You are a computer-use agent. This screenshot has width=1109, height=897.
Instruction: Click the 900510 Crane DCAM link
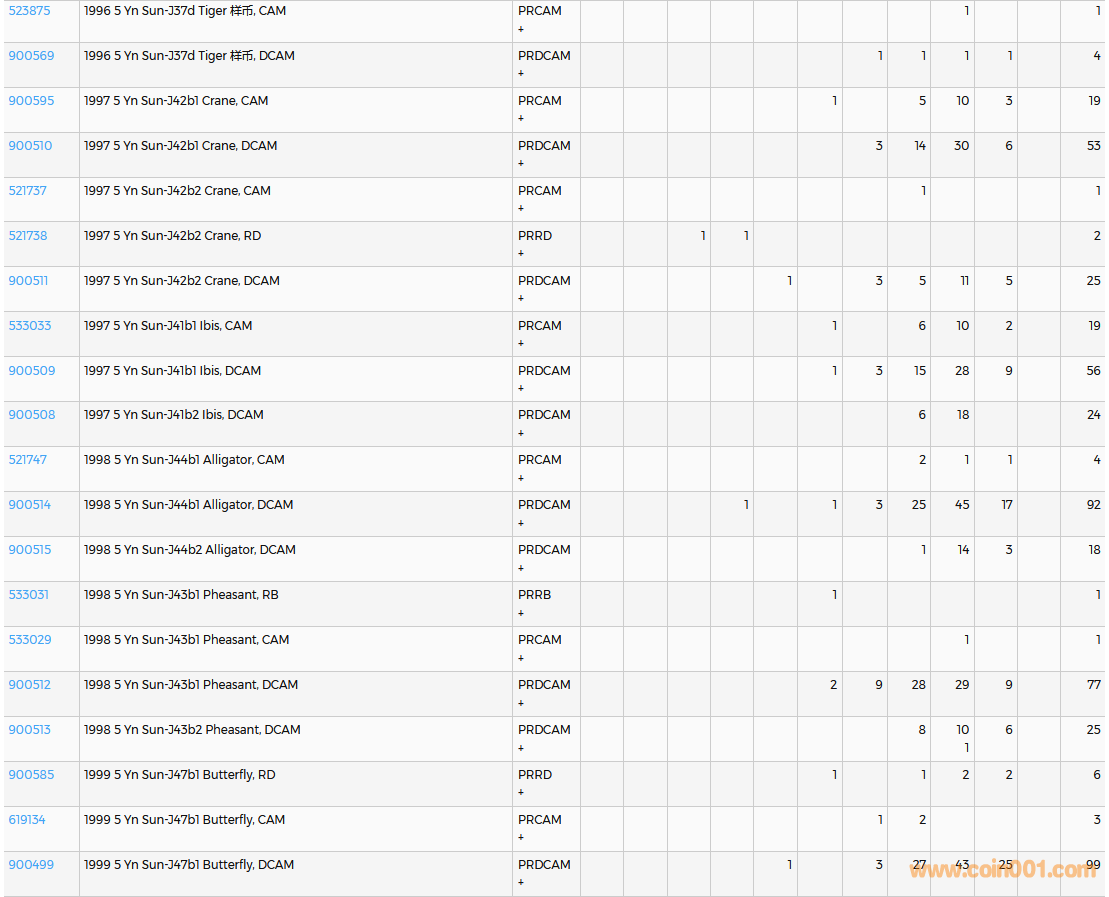(x=30, y=146)
